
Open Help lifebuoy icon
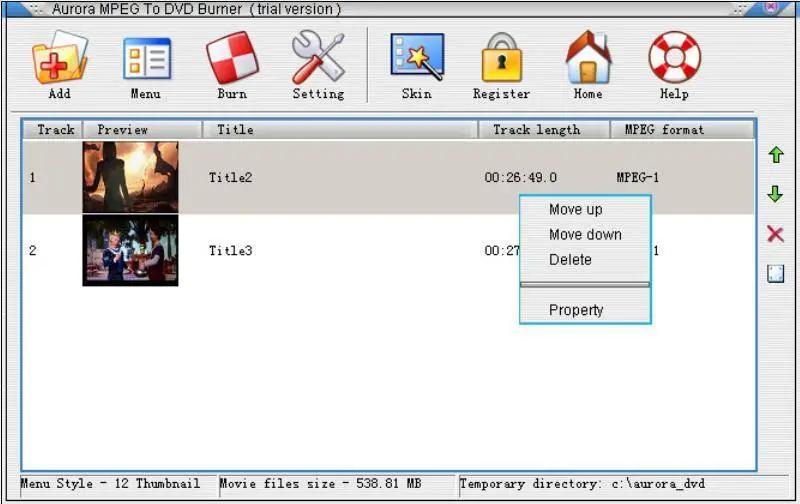coord(674,57)
